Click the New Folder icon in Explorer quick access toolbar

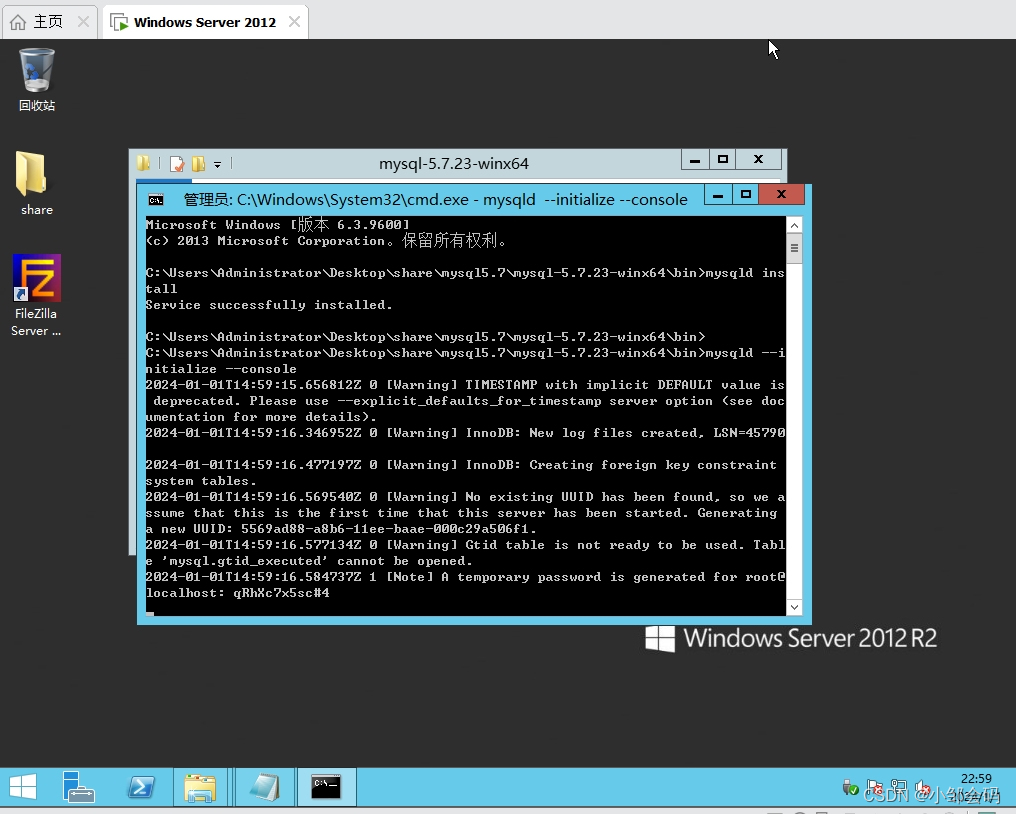[x=198, y=164]
